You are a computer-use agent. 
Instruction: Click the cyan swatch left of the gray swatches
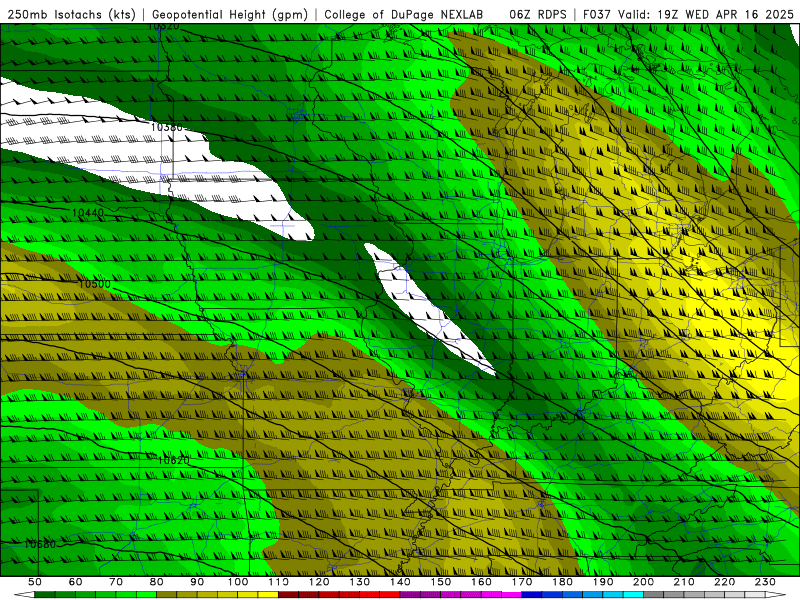[x=633, y=594]
